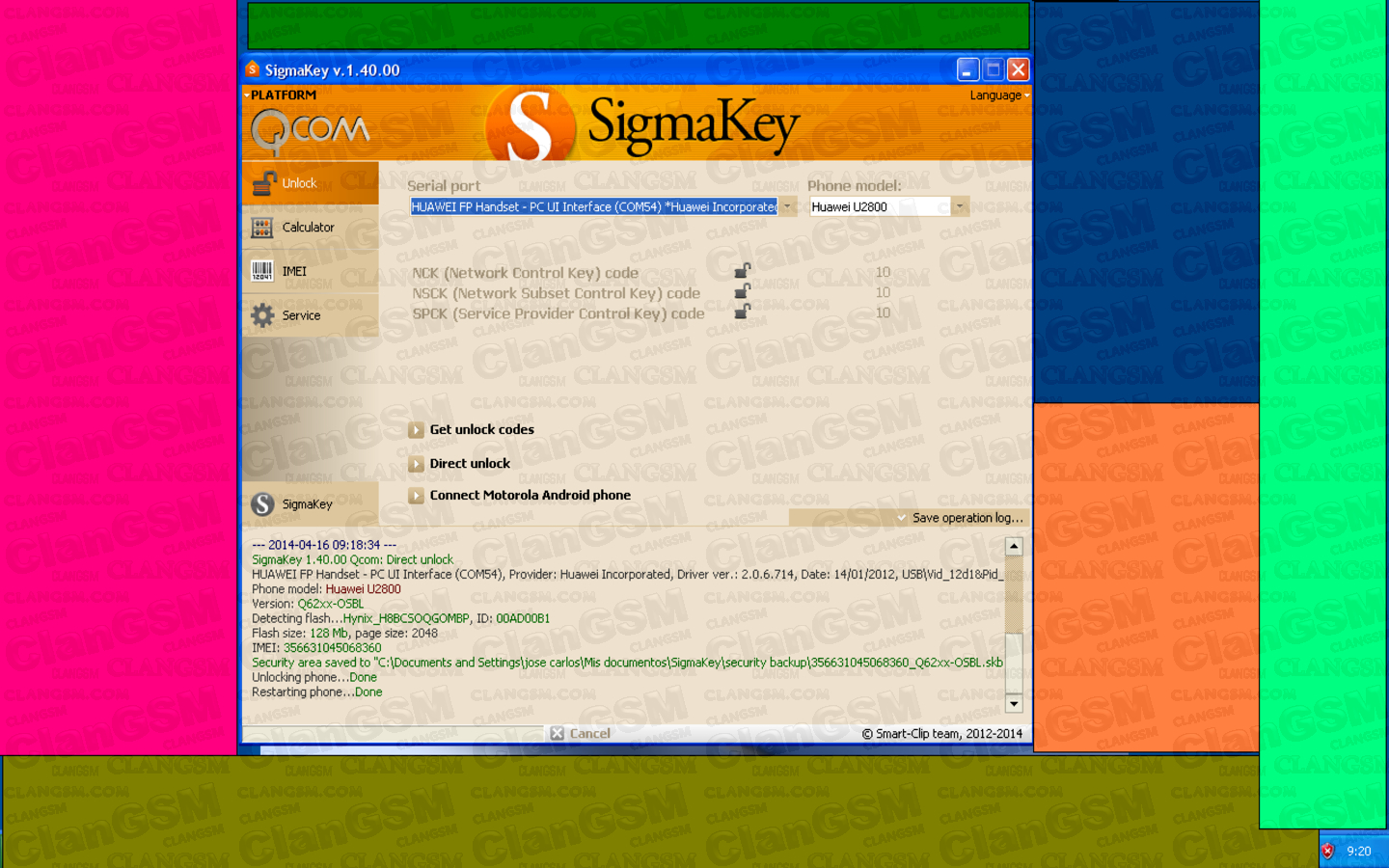Open the SigmaKey sidebar entry

[311, 504]
